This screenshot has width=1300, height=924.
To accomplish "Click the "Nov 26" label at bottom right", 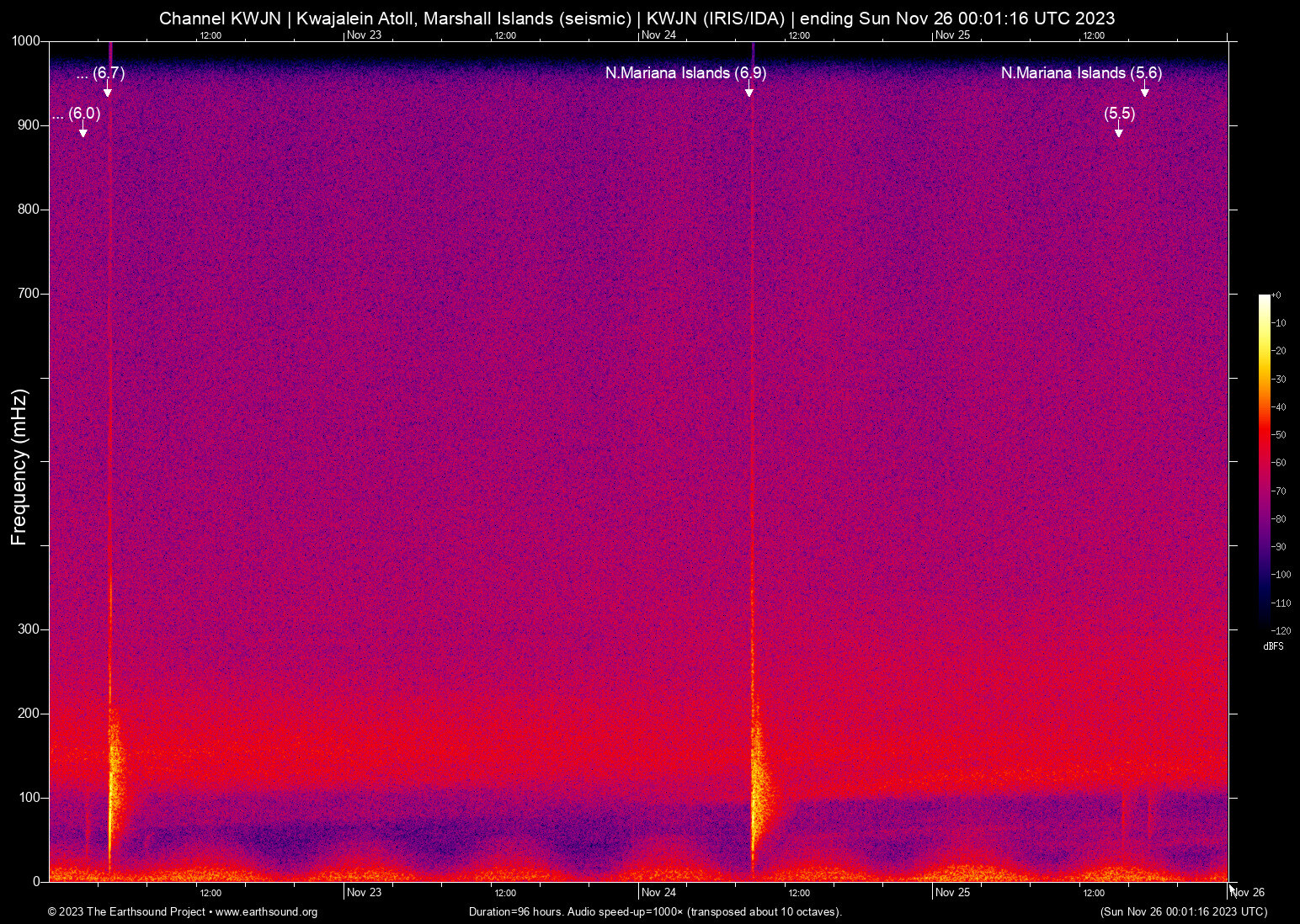I will tap(1248, 892).
